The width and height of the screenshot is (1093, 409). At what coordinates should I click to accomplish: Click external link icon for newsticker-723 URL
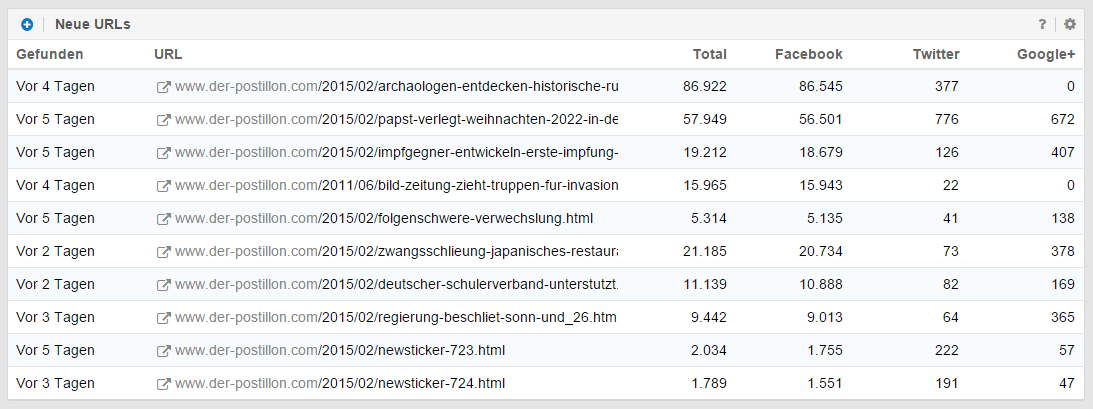coord(163,351)
